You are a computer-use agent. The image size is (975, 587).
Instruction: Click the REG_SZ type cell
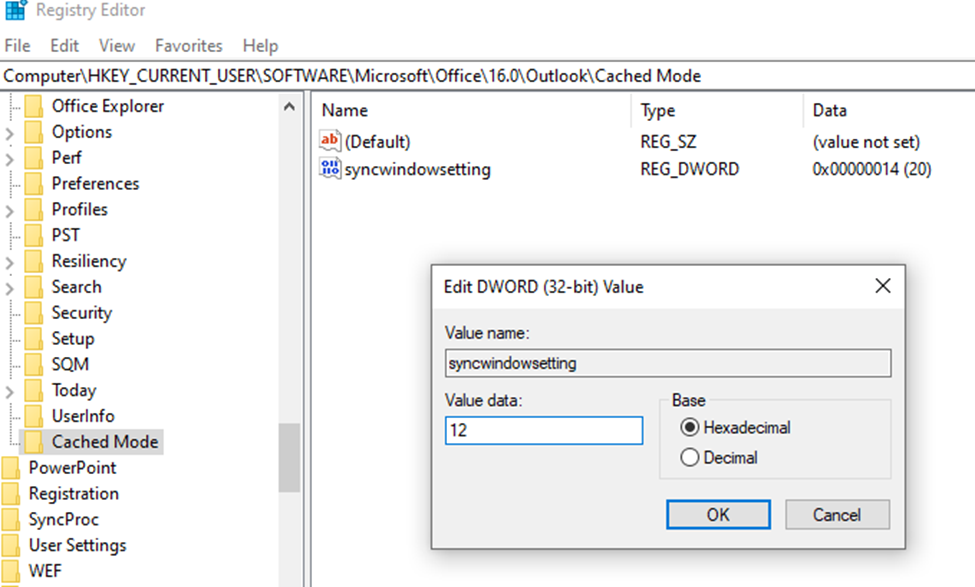(x=668, y=142)
